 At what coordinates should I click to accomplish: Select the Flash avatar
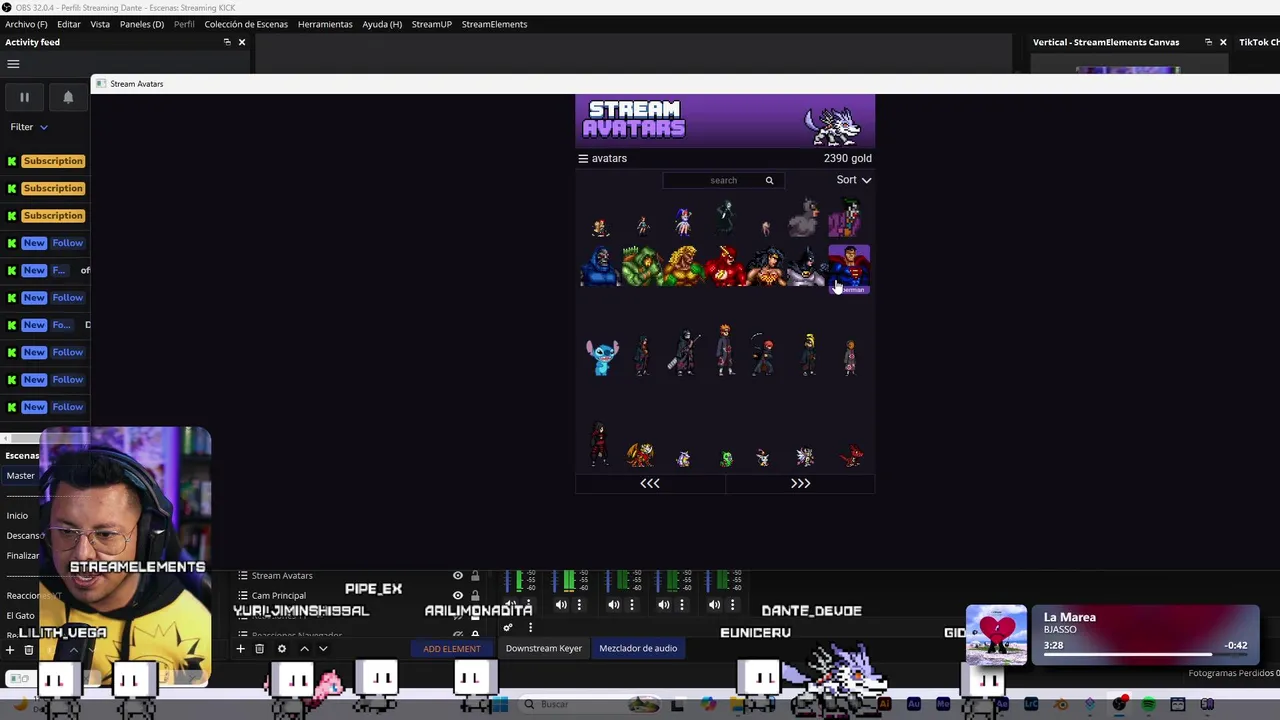click(725, 267)
